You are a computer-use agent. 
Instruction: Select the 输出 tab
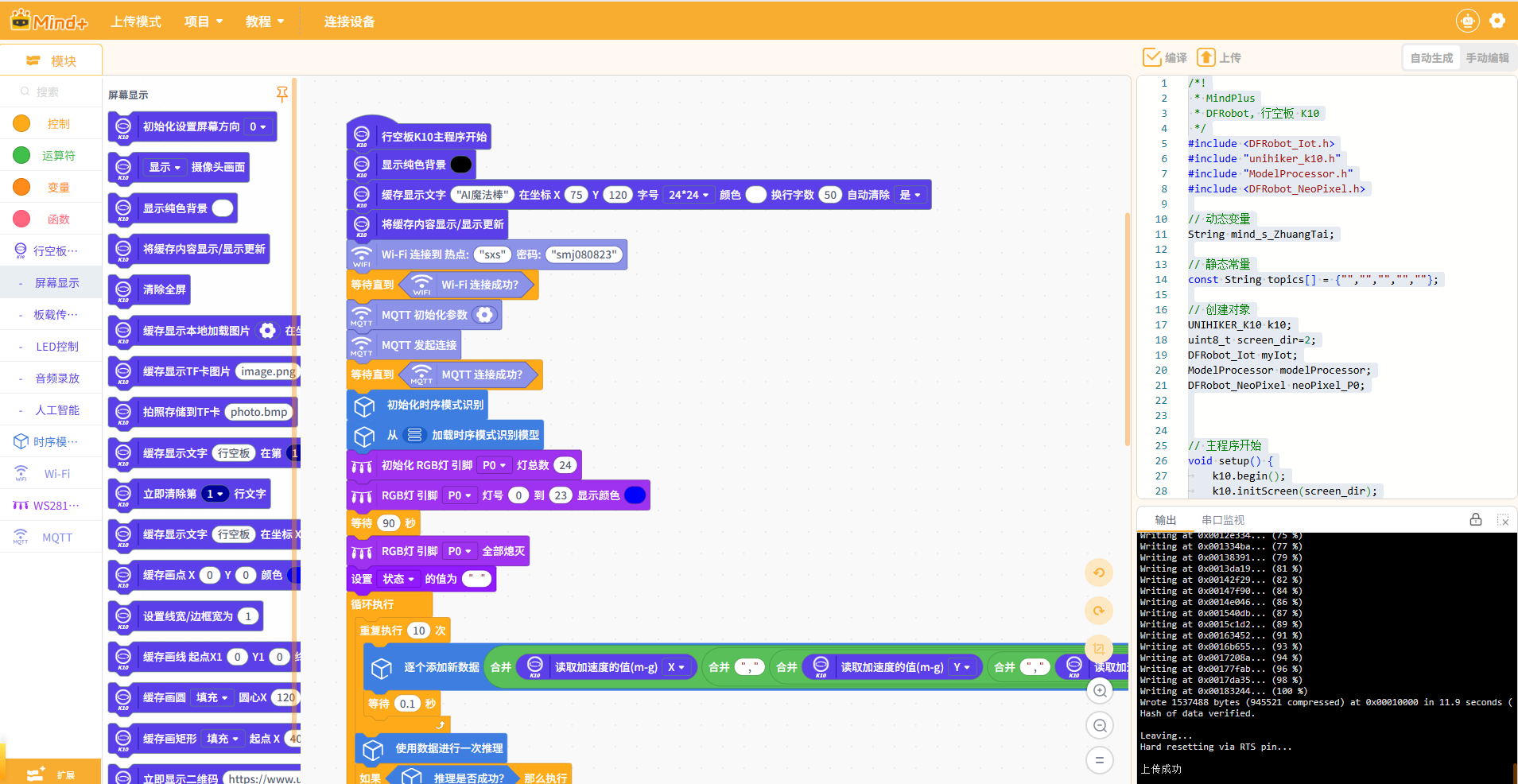coord(1165,520)
